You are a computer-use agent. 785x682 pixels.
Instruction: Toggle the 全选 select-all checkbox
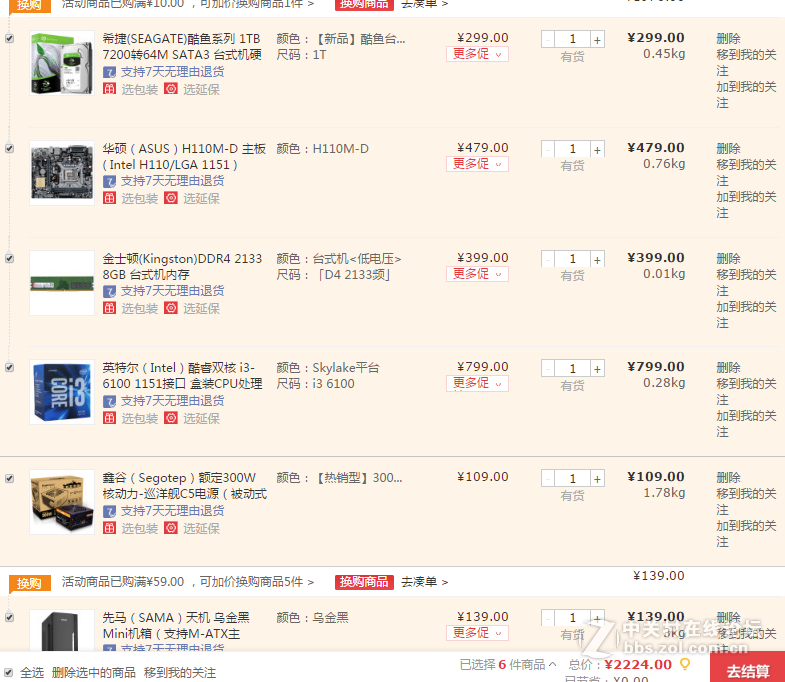click(9, 672)
